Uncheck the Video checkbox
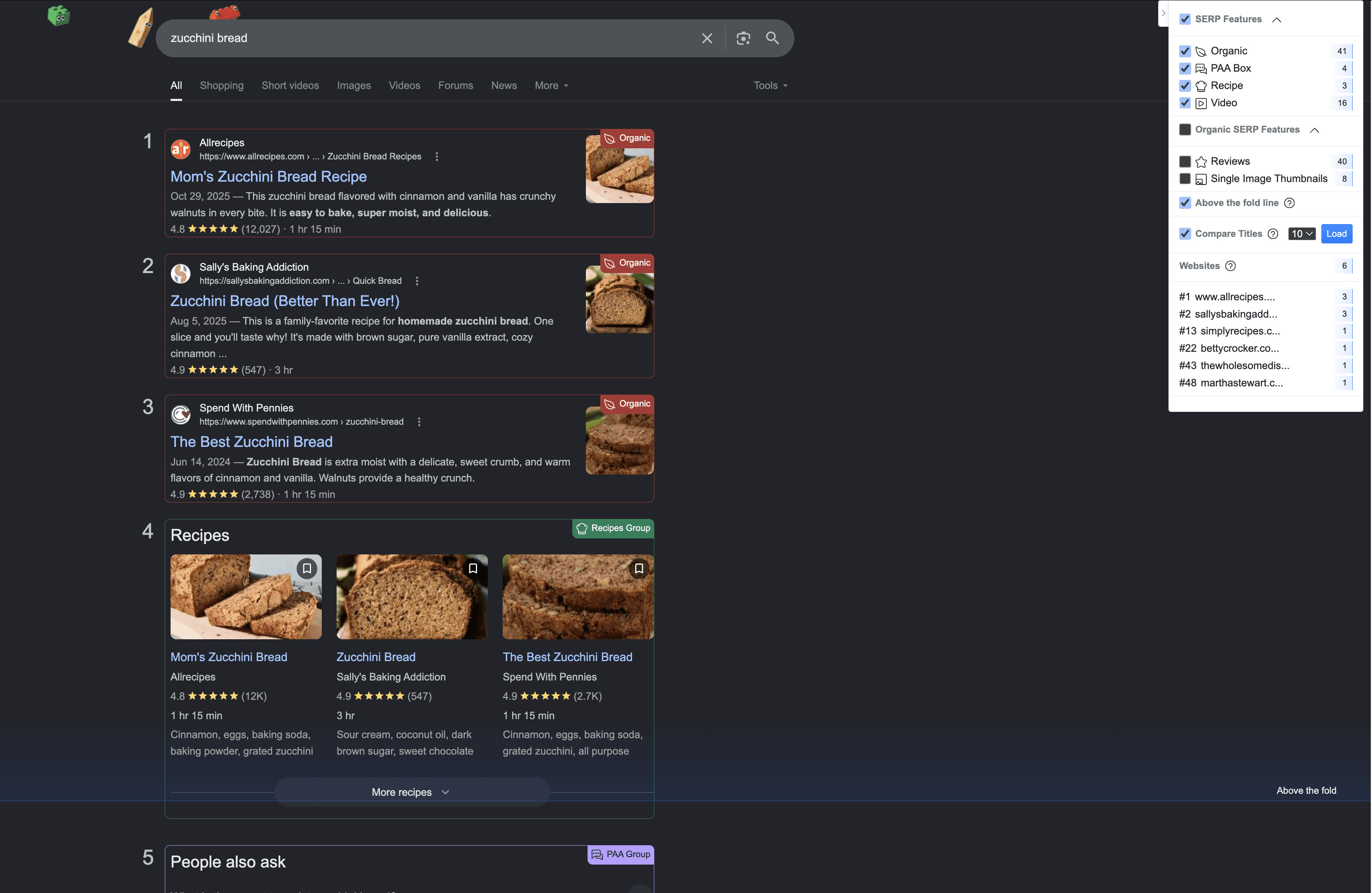Viewport: 1372px width, 893px height. click(1185, 103)
